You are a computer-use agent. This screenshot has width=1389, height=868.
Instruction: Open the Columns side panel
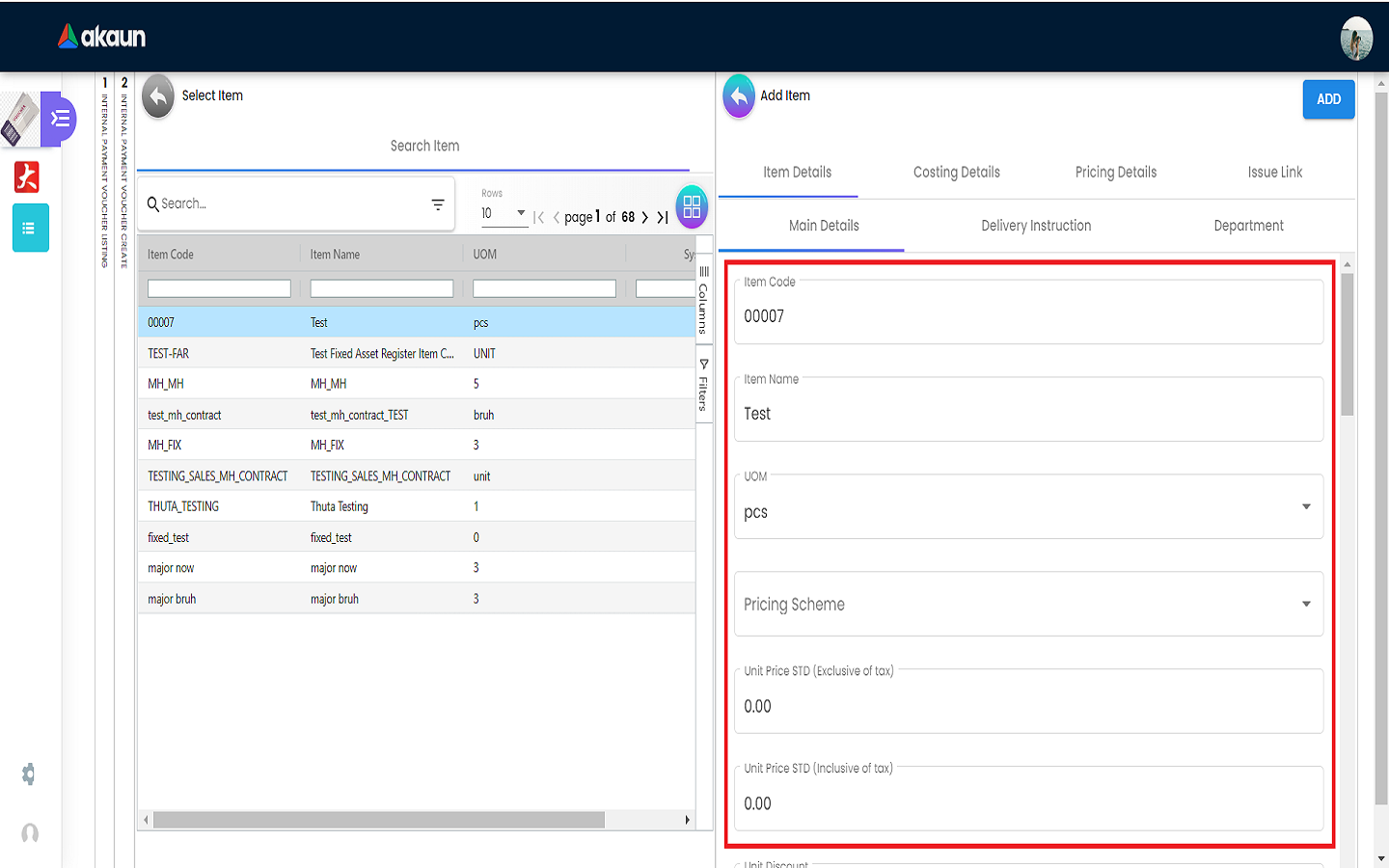(703, 299)
